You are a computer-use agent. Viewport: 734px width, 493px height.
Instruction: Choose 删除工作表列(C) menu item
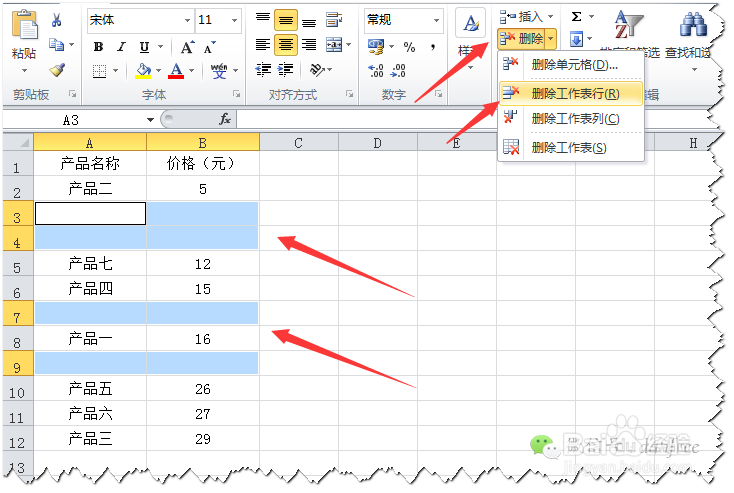(x=570, y=118)
